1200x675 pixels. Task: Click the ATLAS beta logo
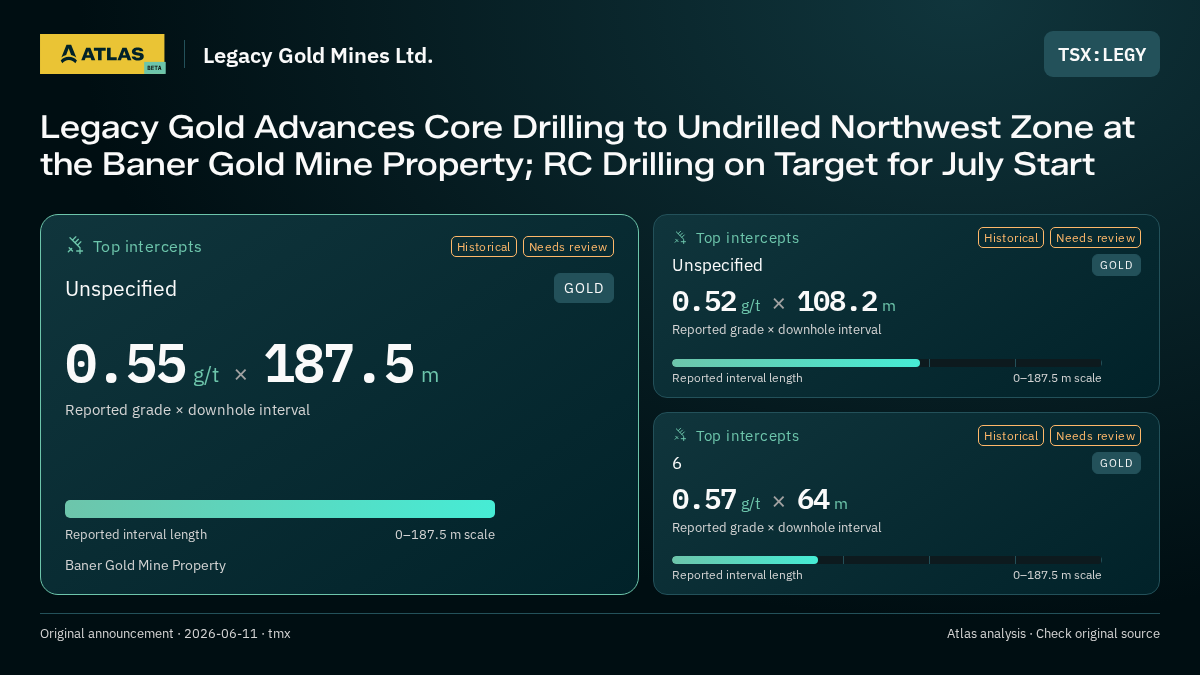[x=102, y=54]
